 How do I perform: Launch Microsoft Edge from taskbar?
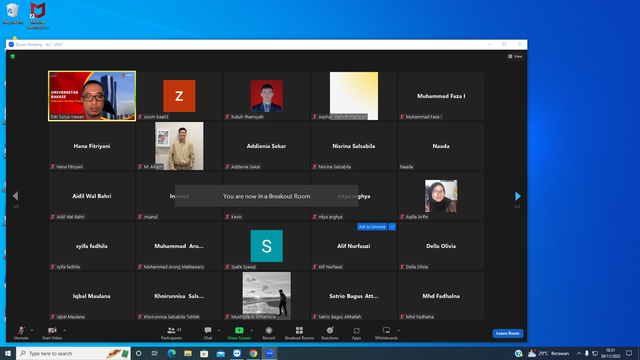coord(171,353)
